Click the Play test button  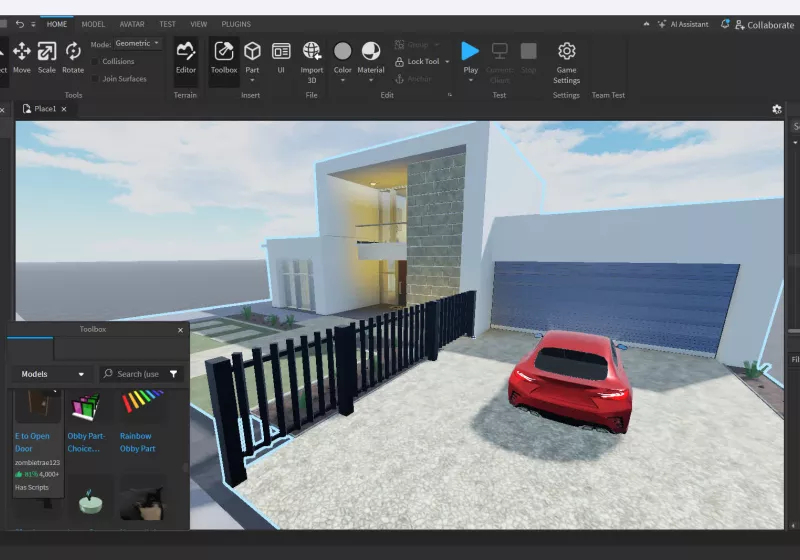coord(470,51)
